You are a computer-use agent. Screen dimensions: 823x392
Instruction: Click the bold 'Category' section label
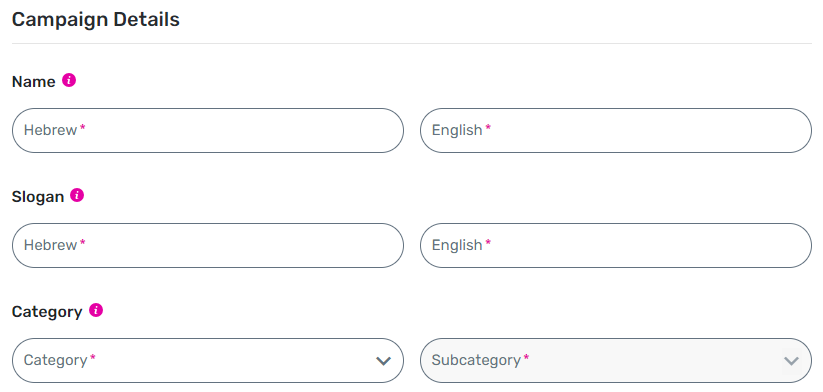point(47,312)
